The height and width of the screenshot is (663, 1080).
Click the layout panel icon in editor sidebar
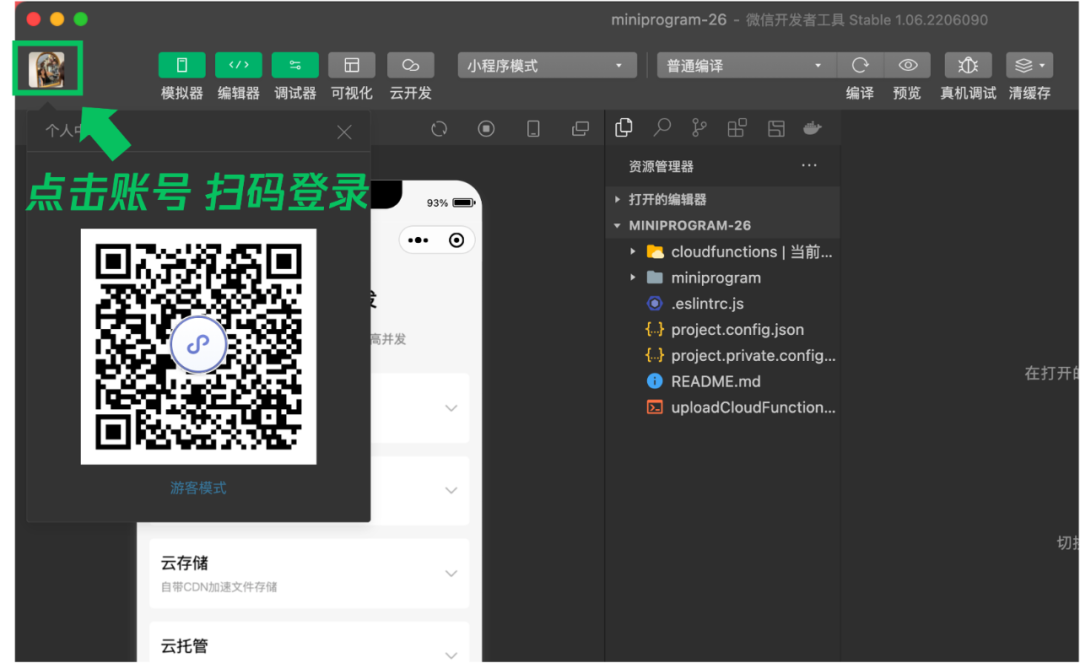pos(776,128)
